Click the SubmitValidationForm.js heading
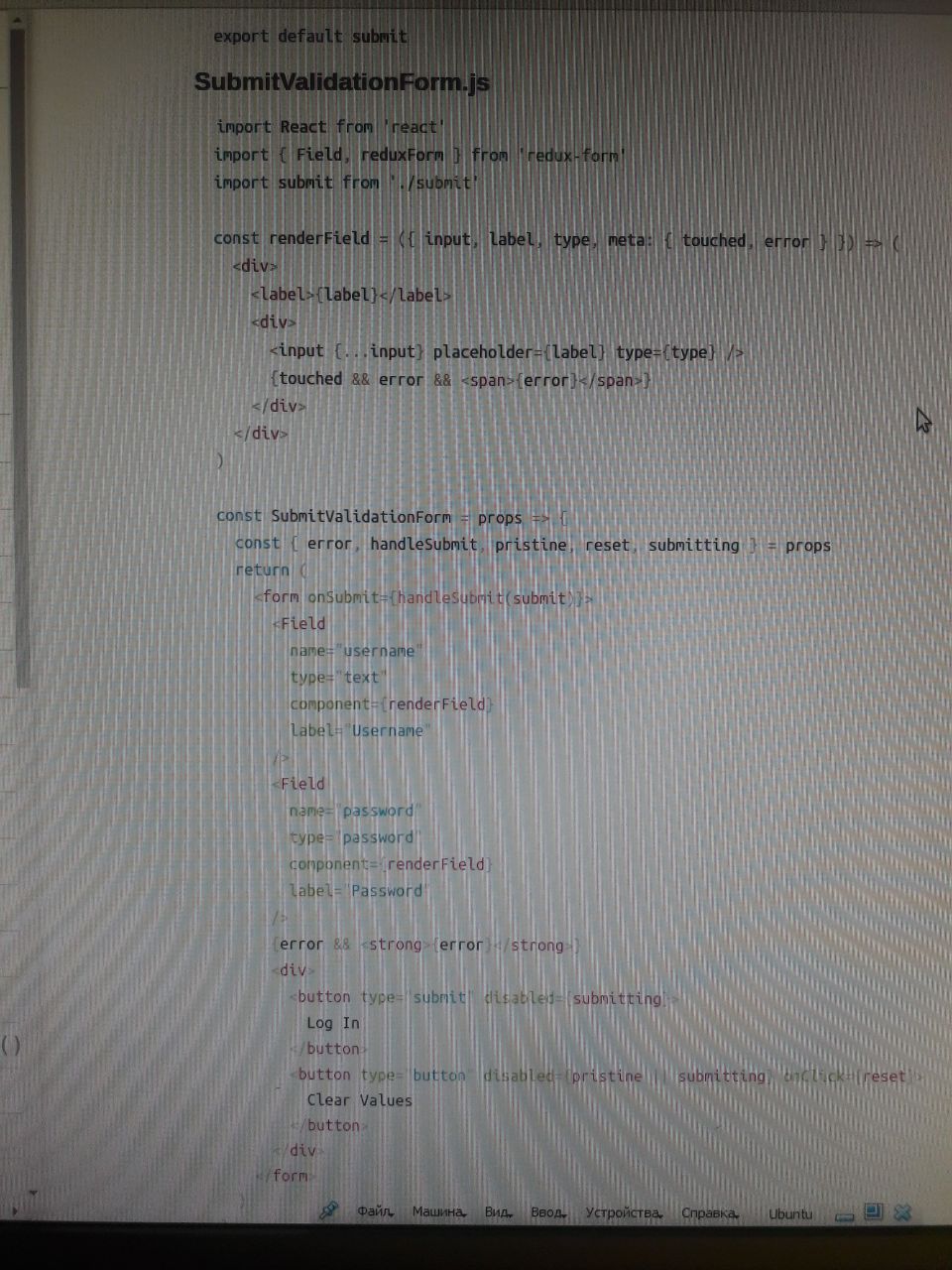Screen dimensions: 952x1270 click(x=341, y=81)
